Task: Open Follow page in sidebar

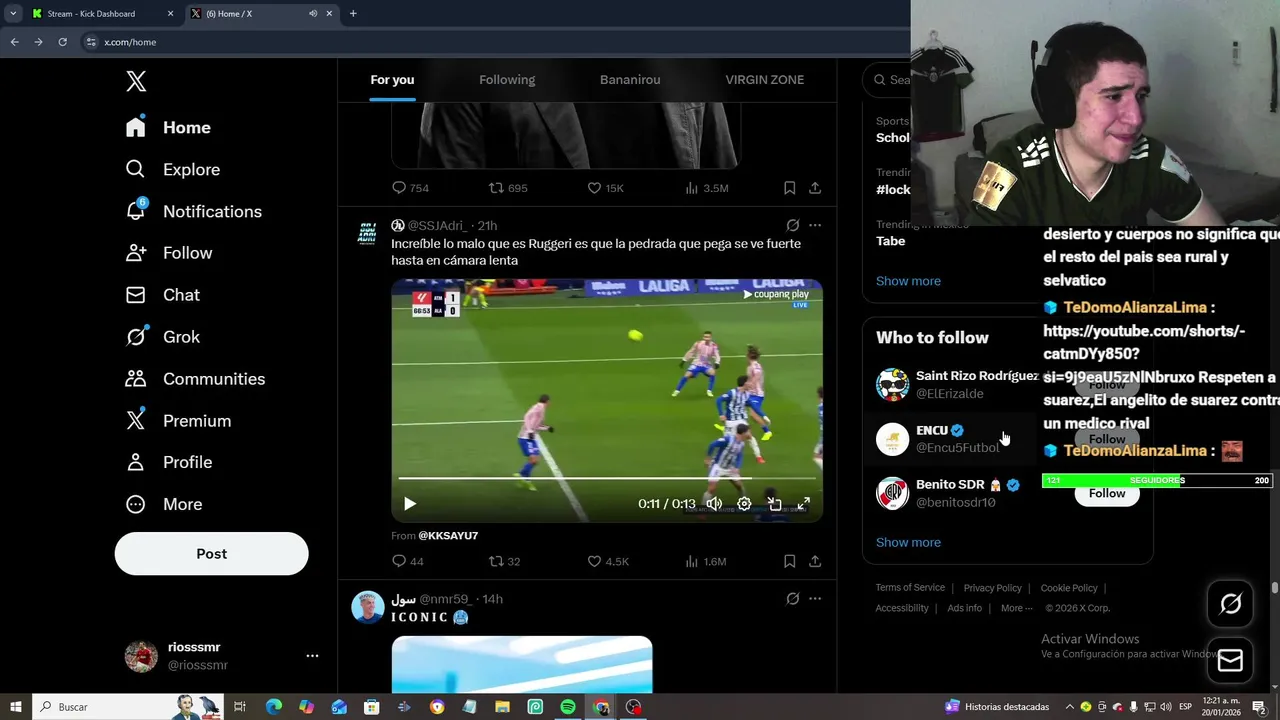Action: (169, 253)
